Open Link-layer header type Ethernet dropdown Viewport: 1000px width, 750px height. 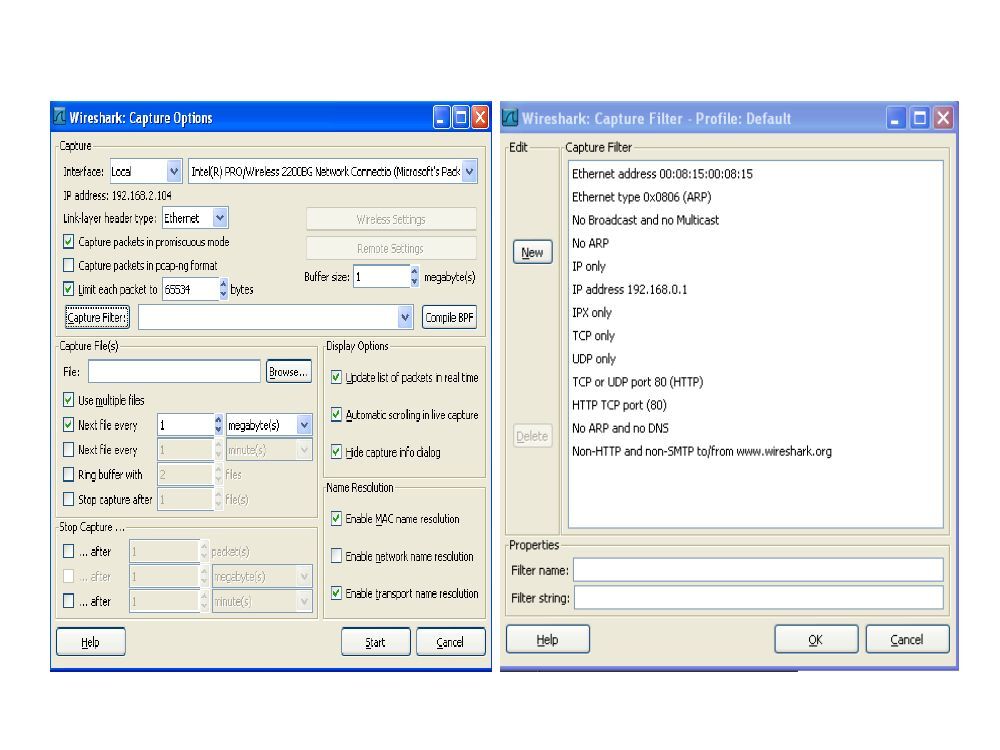coord(220,218)
